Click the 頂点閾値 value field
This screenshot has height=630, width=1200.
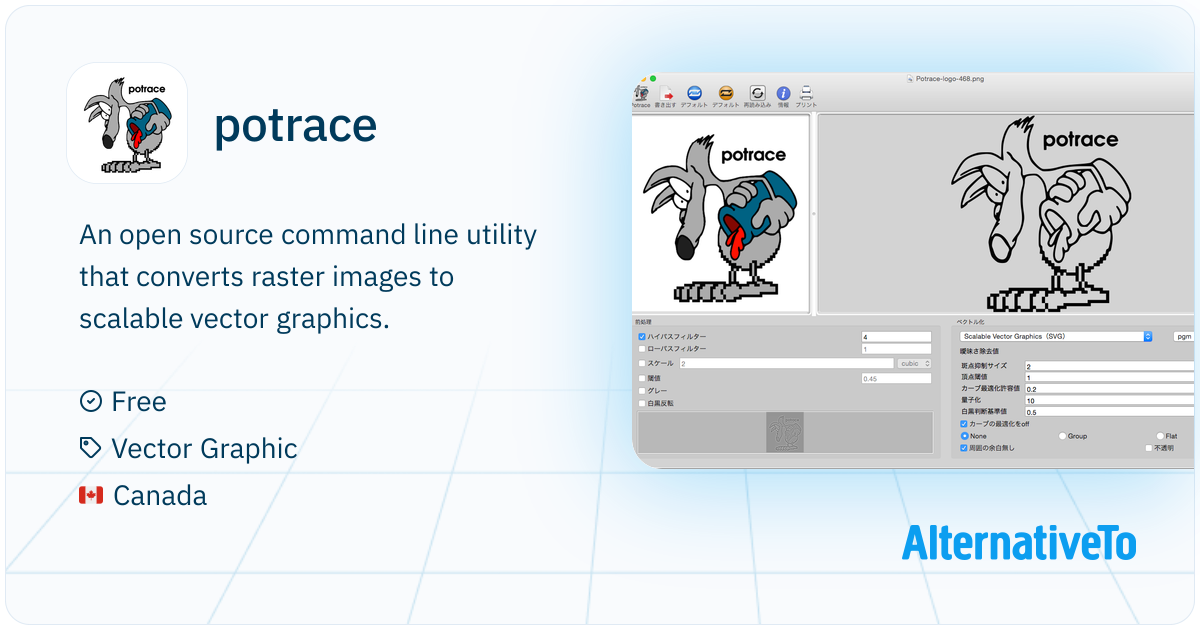tap(1109, 378)
